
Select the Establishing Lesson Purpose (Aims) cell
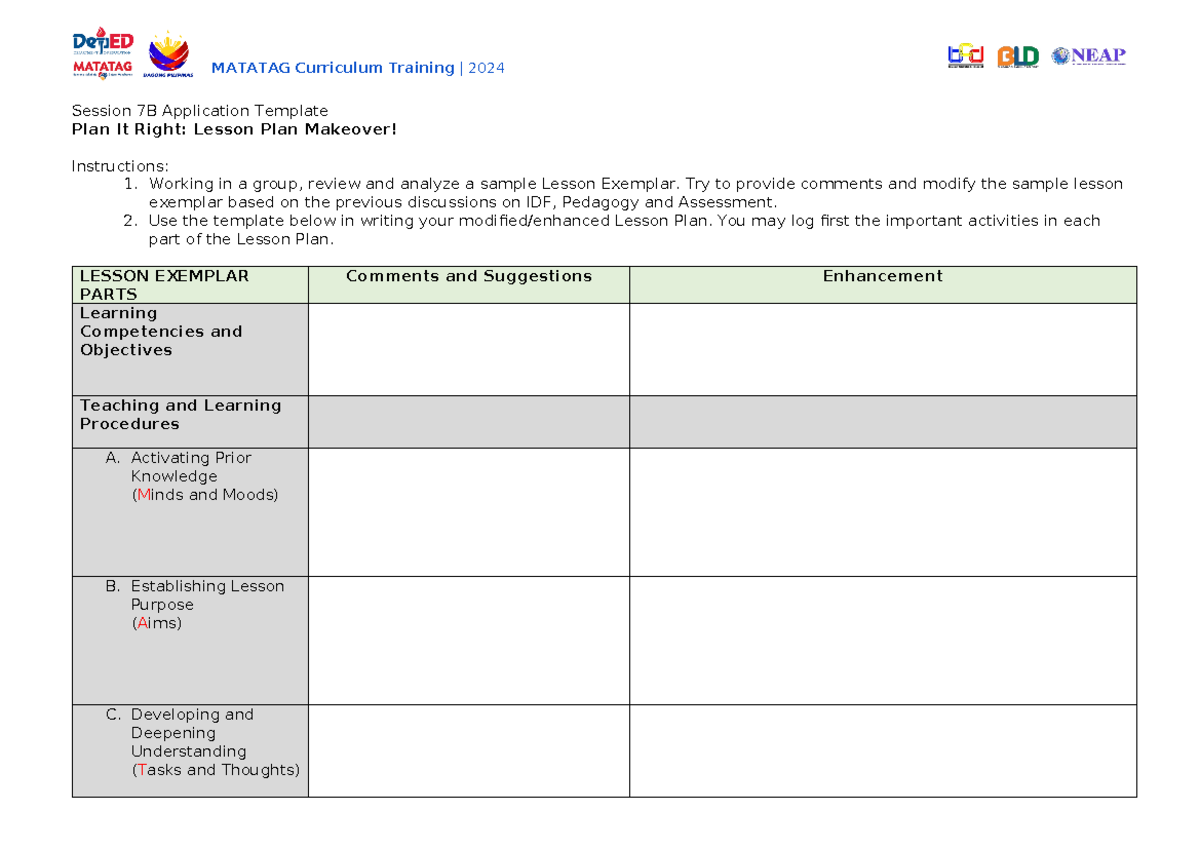(190, 638)
